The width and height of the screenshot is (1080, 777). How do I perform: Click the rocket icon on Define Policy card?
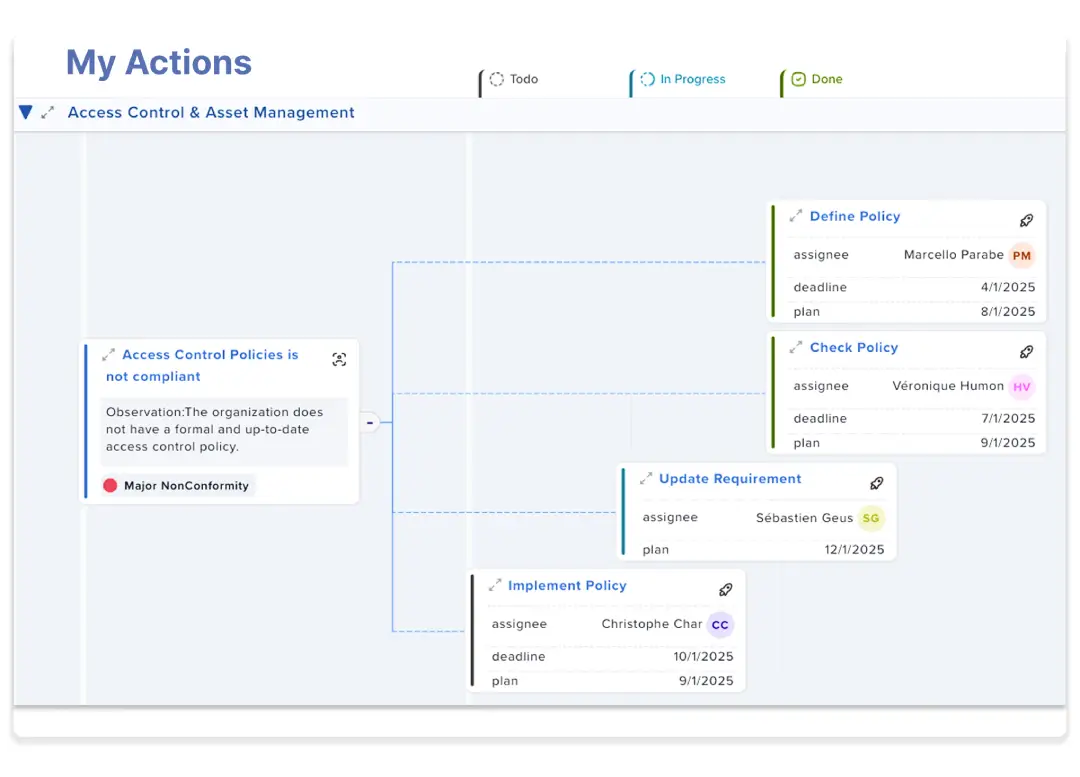pyautogui.click(x=1026, y=221)
